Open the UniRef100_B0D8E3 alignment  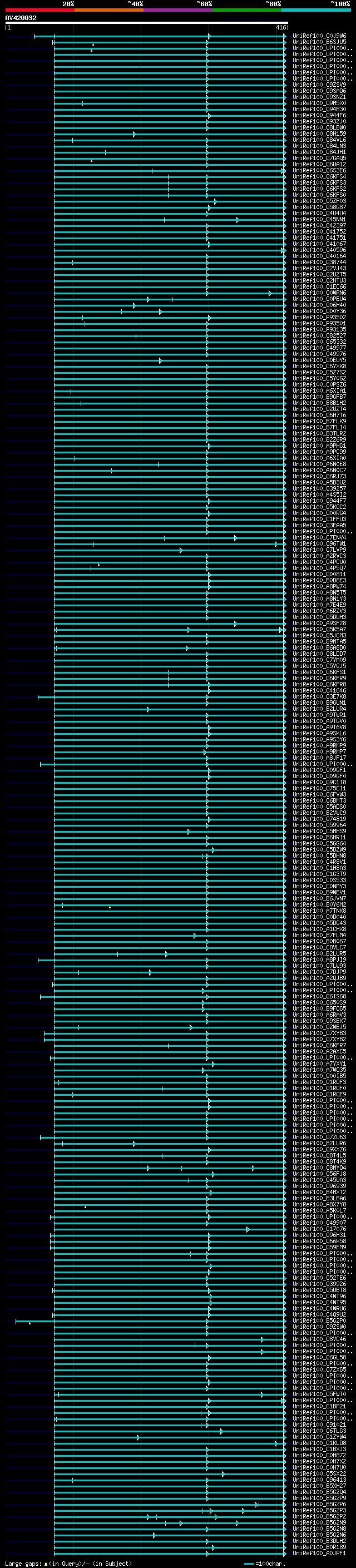[319, 580]
